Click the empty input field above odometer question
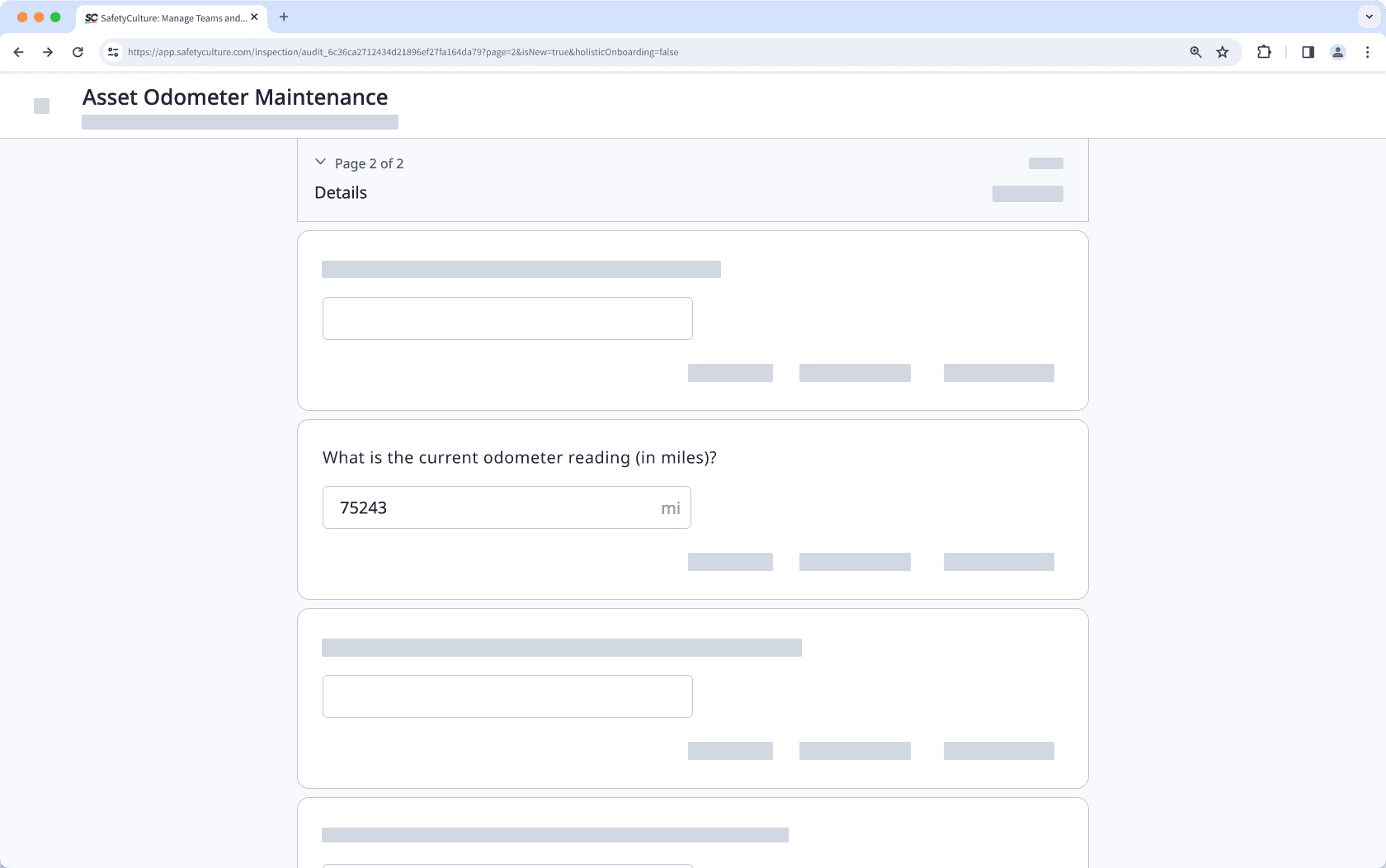 (507, 318)
